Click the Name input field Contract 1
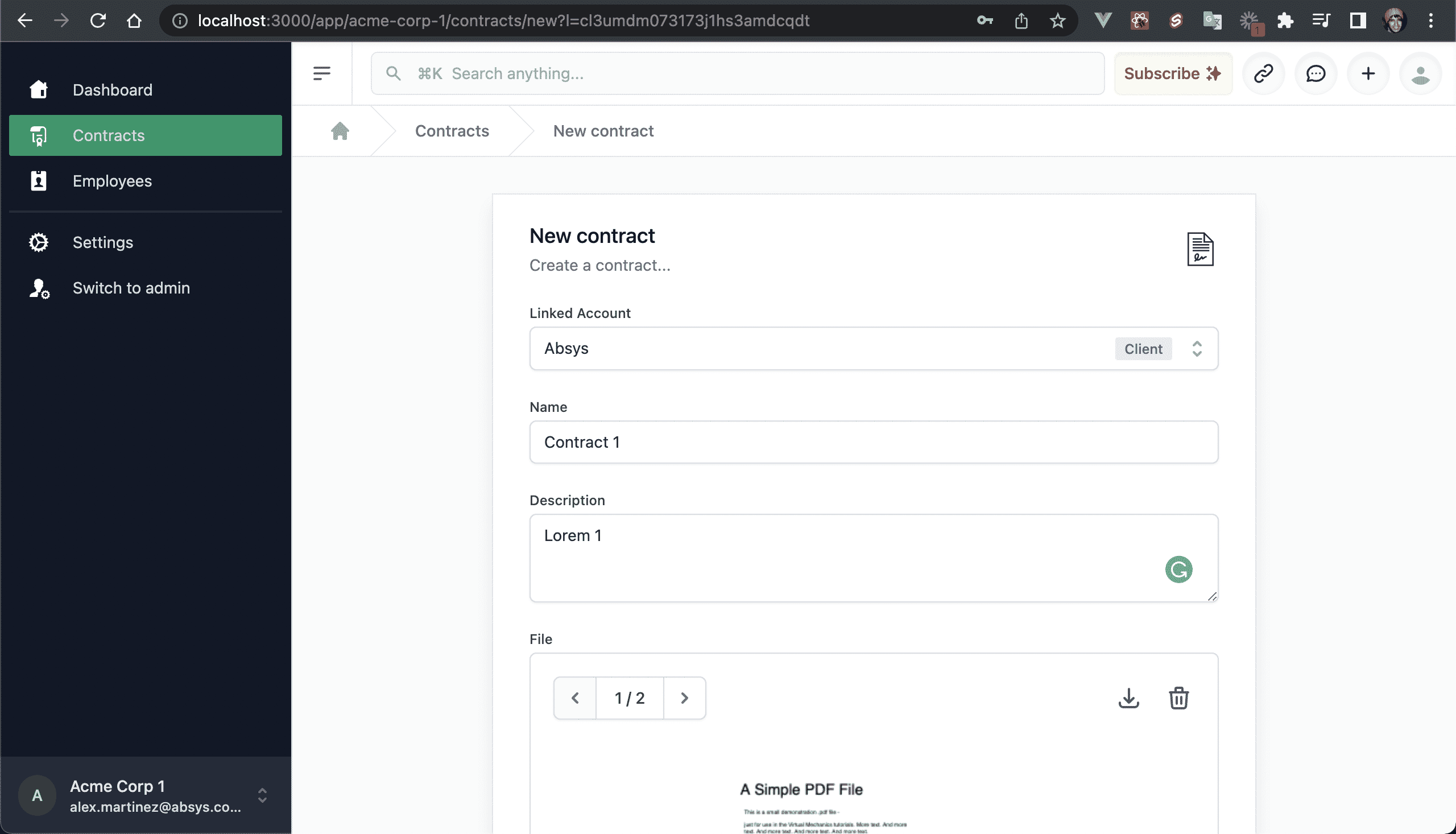Image resolution: width=1456 pixels, height=834 pixels. (873, 441)
